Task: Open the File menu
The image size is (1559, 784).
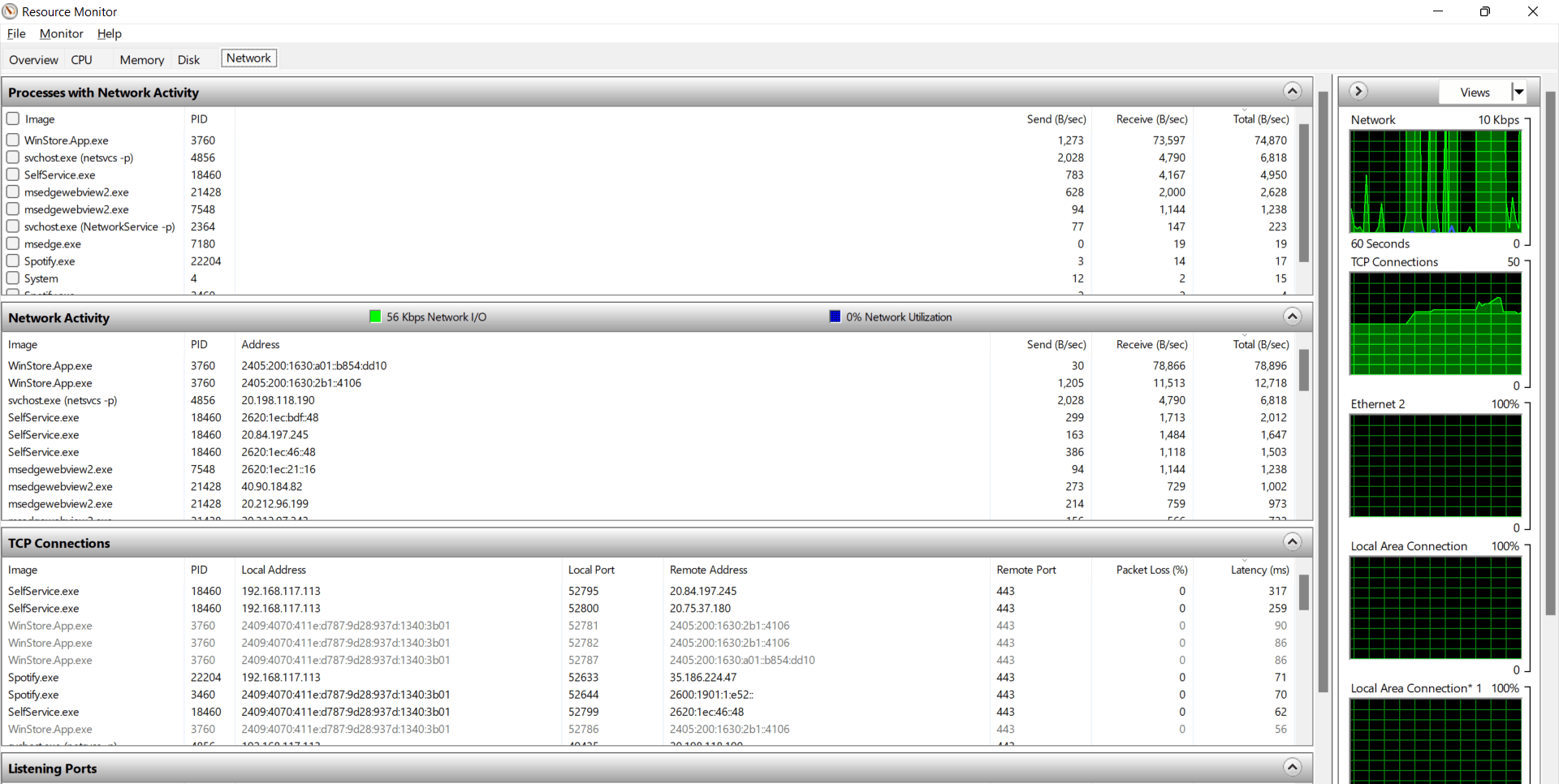Action: tap(16, 33)
